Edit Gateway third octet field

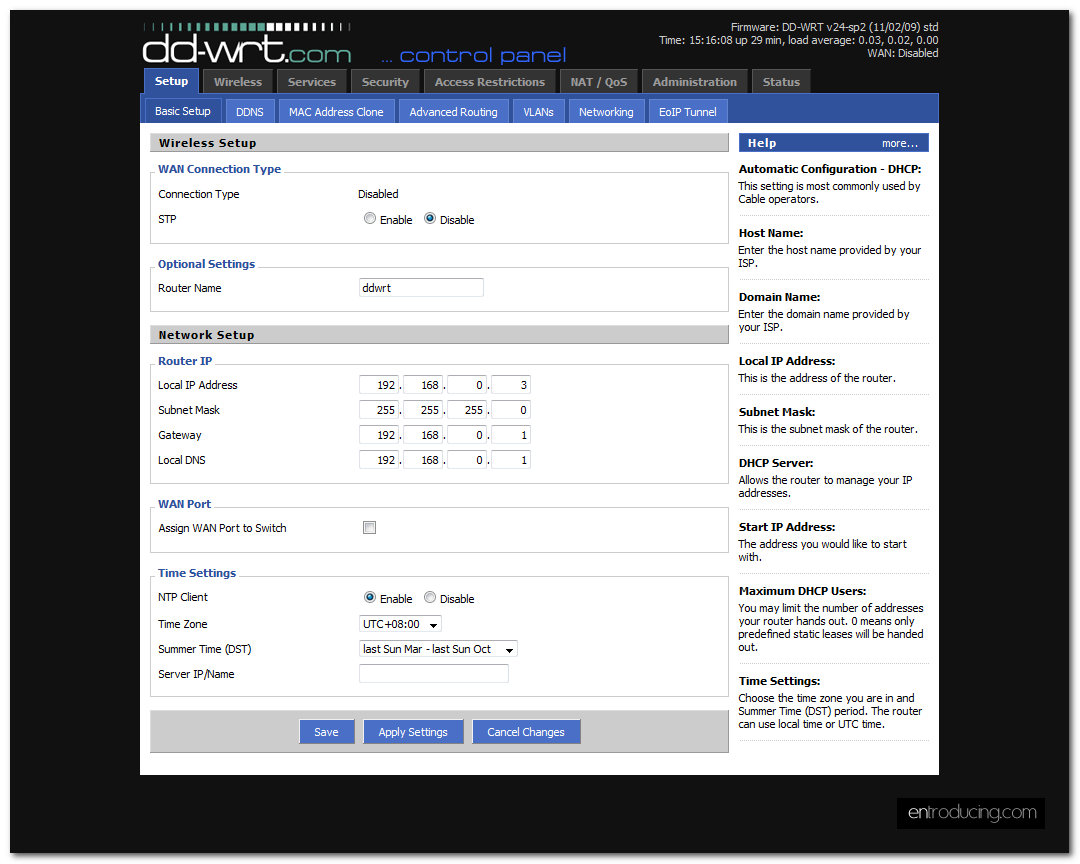click(x=467, y=435)
